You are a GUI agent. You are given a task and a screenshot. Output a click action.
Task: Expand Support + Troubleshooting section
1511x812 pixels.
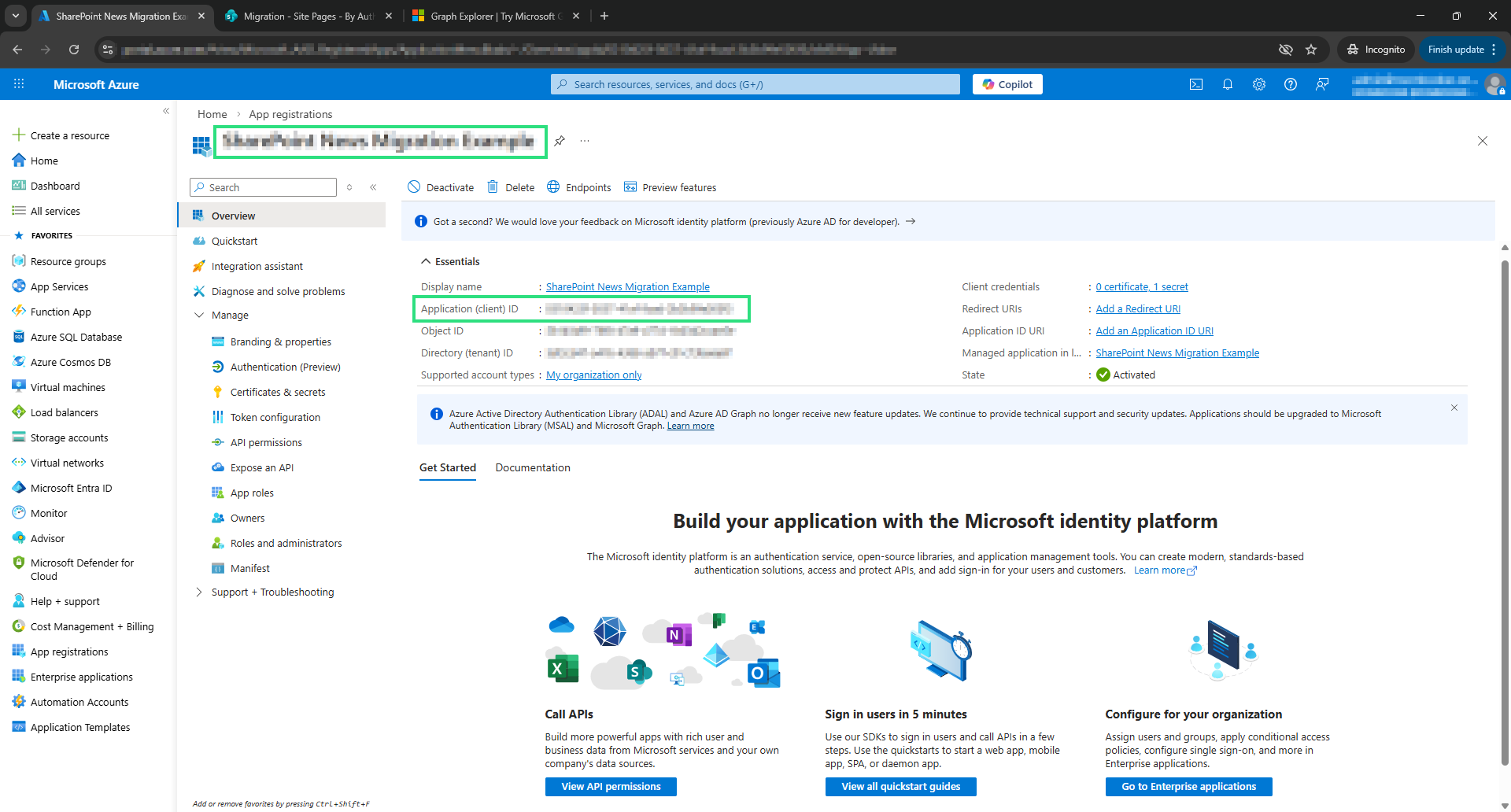click(199, 592)
